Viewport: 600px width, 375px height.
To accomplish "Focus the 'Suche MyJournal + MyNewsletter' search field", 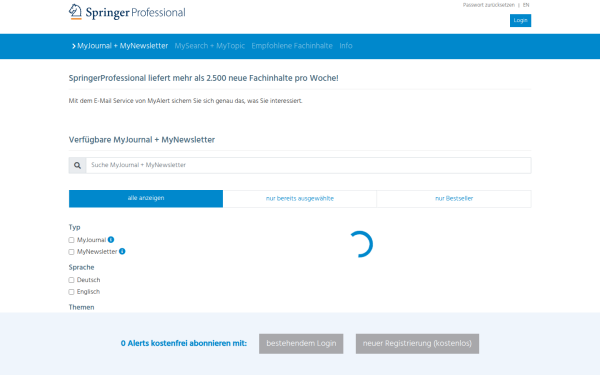I will pyautogui.click(x=308, y=165).
